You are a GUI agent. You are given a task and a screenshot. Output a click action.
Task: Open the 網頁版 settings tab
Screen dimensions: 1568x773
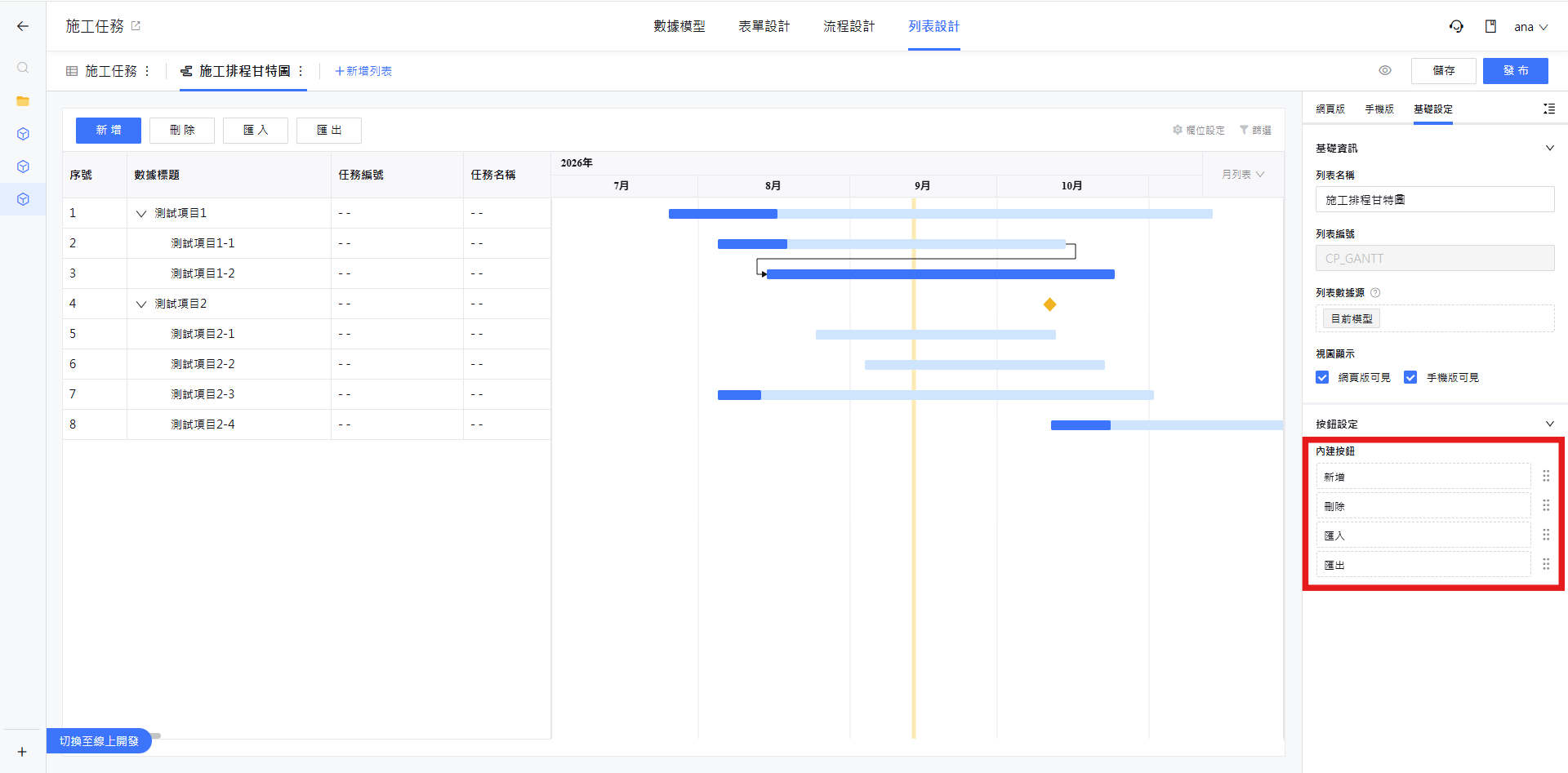[1330, 109]
